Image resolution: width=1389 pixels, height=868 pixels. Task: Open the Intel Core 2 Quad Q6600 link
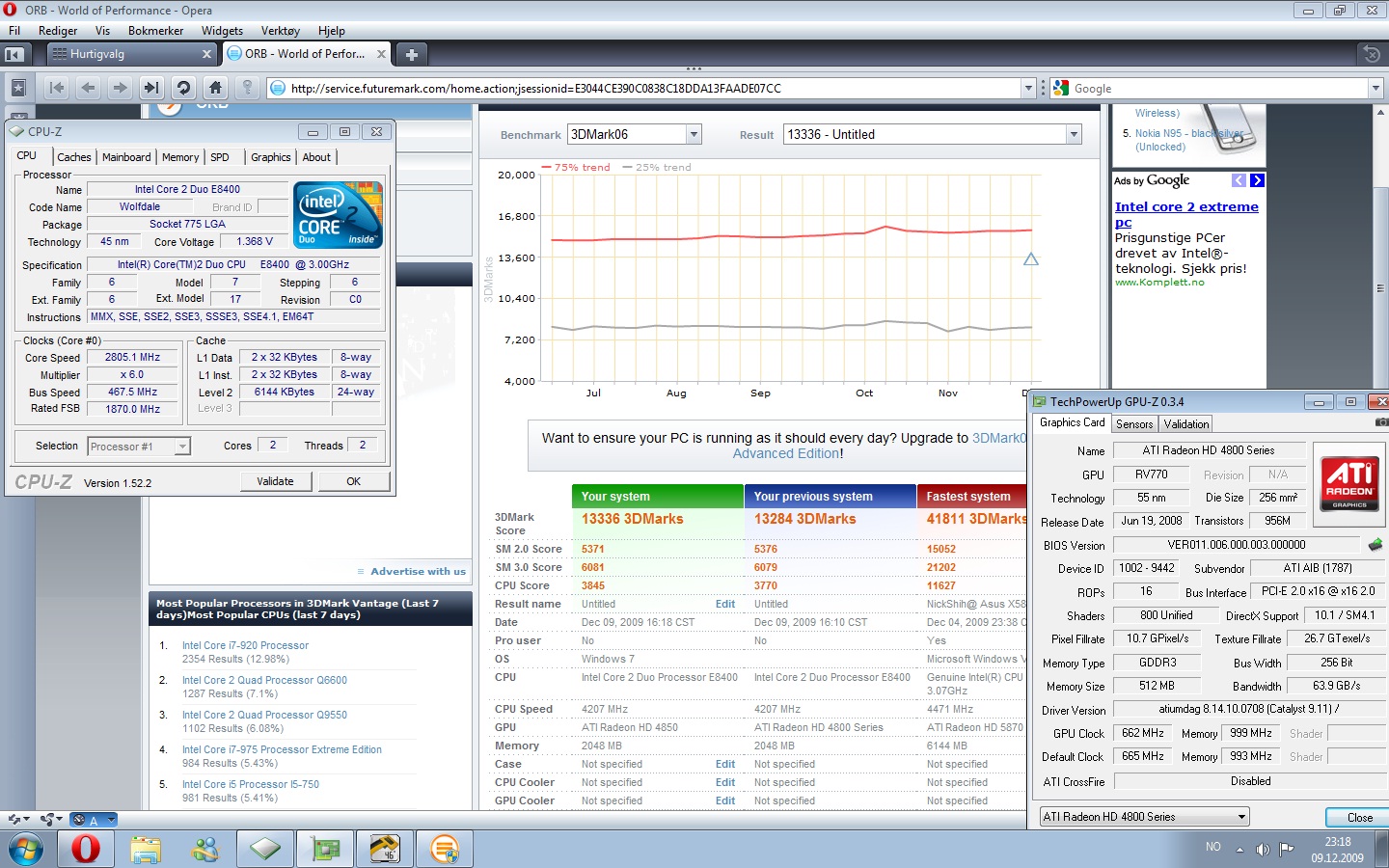pyautogui.click(x=264, y=681)
